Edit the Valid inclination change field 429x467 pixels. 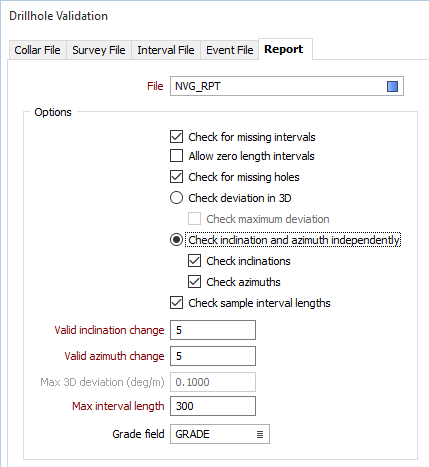tap(213, 330)
